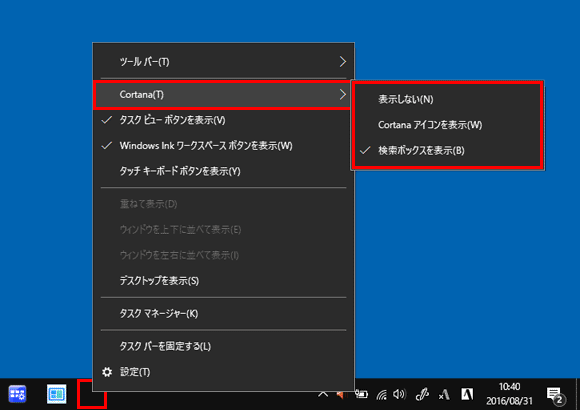Open Windows Ink Workspace pen icon
The height and width of the screenshot is (410, 580).
pyautogui.click(x=422, y=394)
